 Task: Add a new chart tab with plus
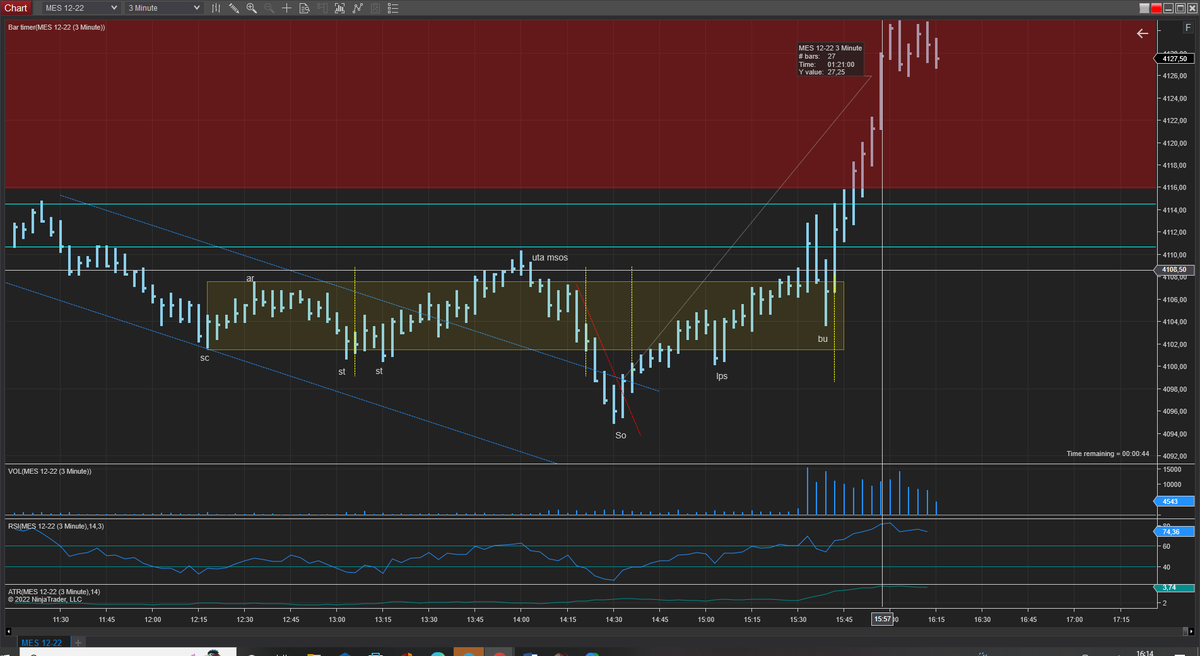pos(77,642)
